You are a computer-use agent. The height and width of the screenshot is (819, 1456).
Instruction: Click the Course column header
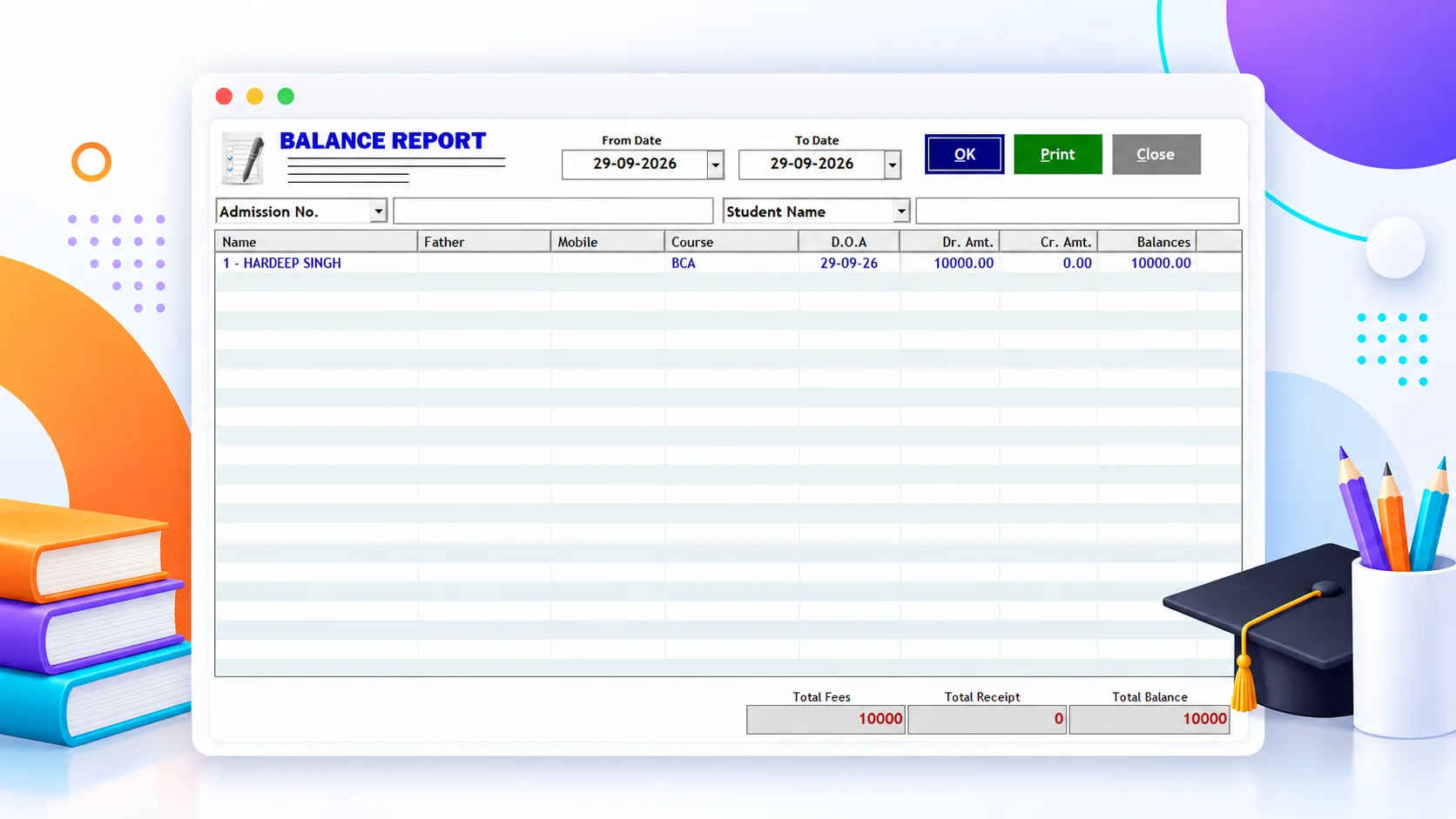[731, 242]
